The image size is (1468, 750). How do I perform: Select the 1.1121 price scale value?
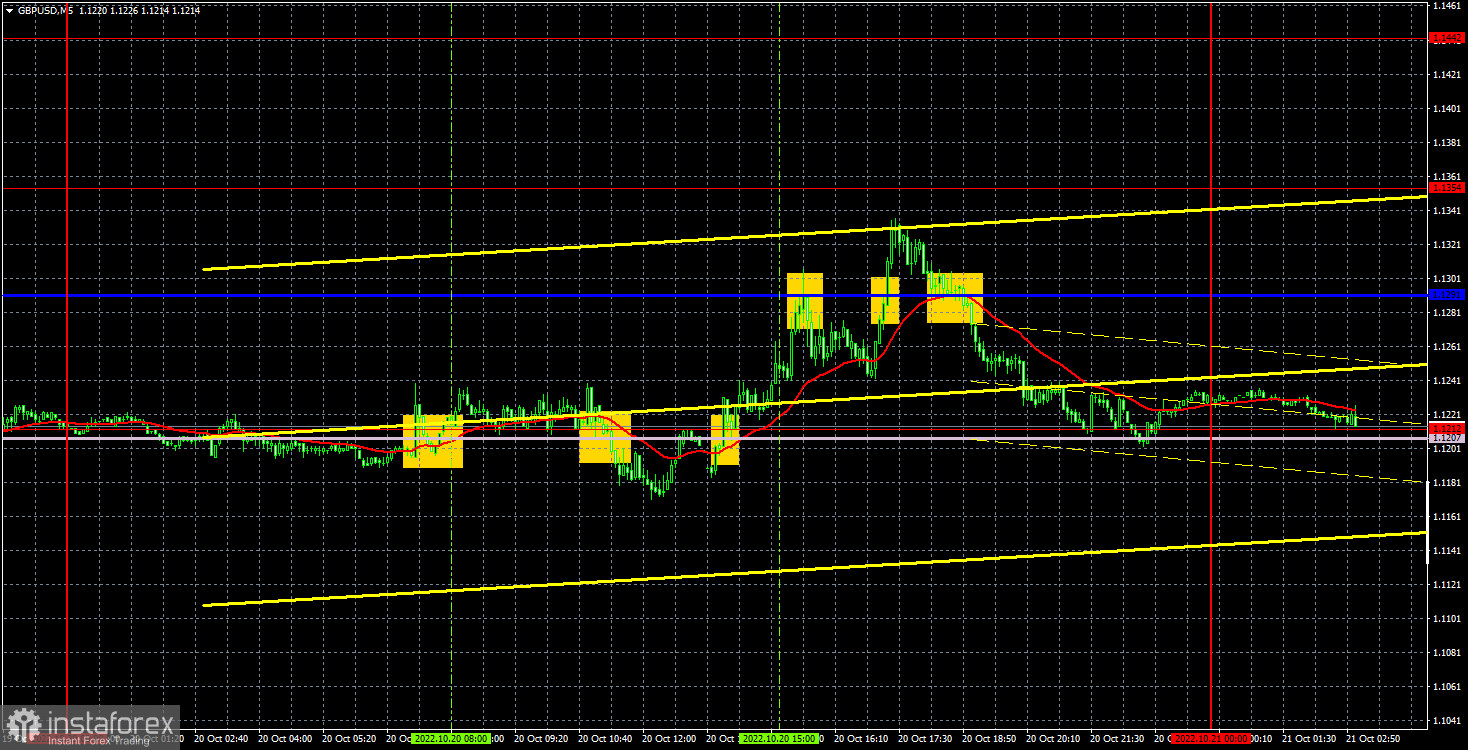pyautogui.click(x=1447, y=584)
